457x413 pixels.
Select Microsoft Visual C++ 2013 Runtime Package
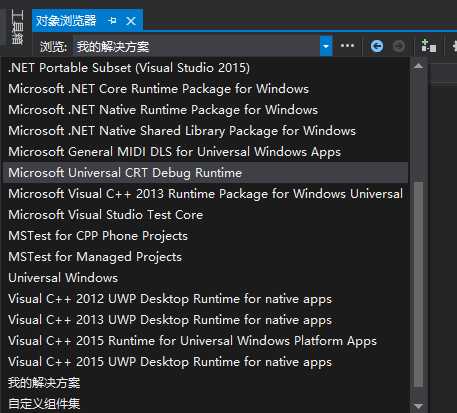(205, 194)
